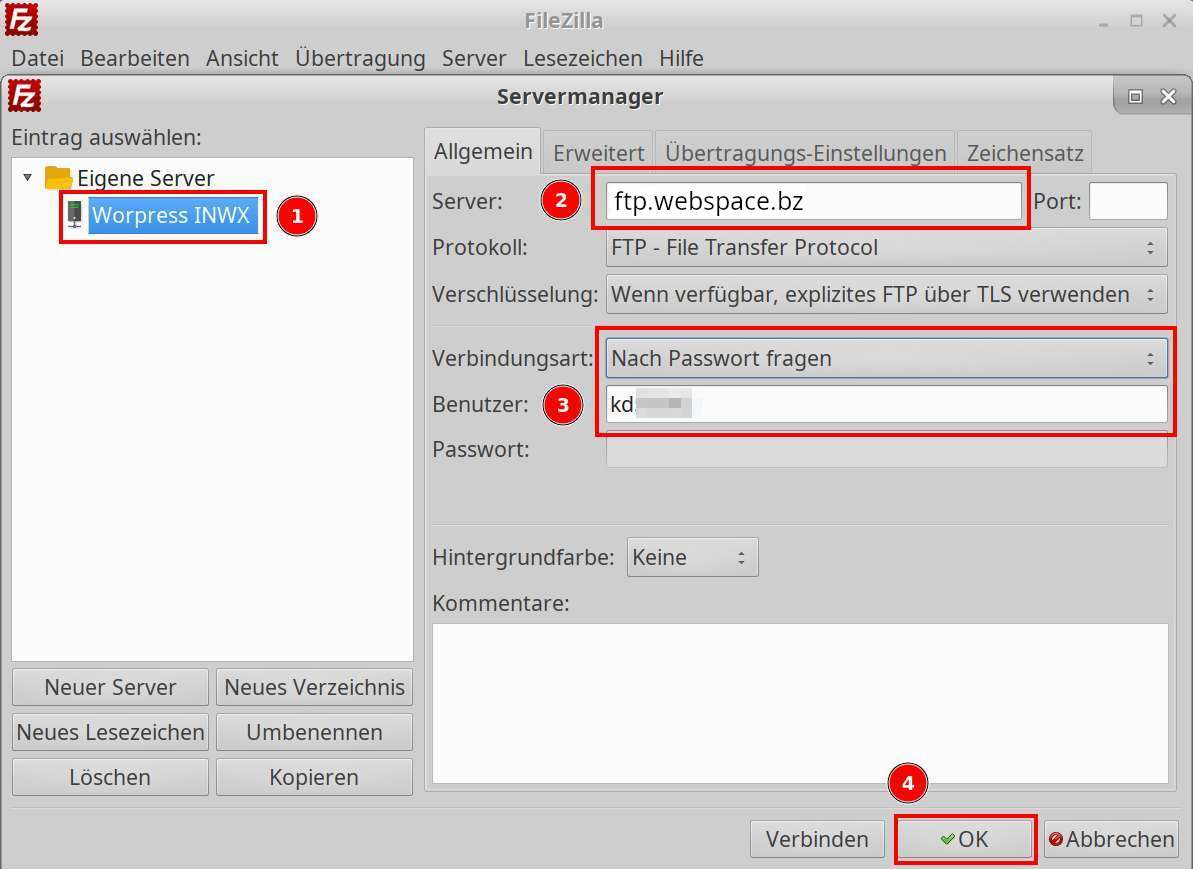Click the server icon beside Worpress INWX
1193x869 pixels.
pos(74,214)
